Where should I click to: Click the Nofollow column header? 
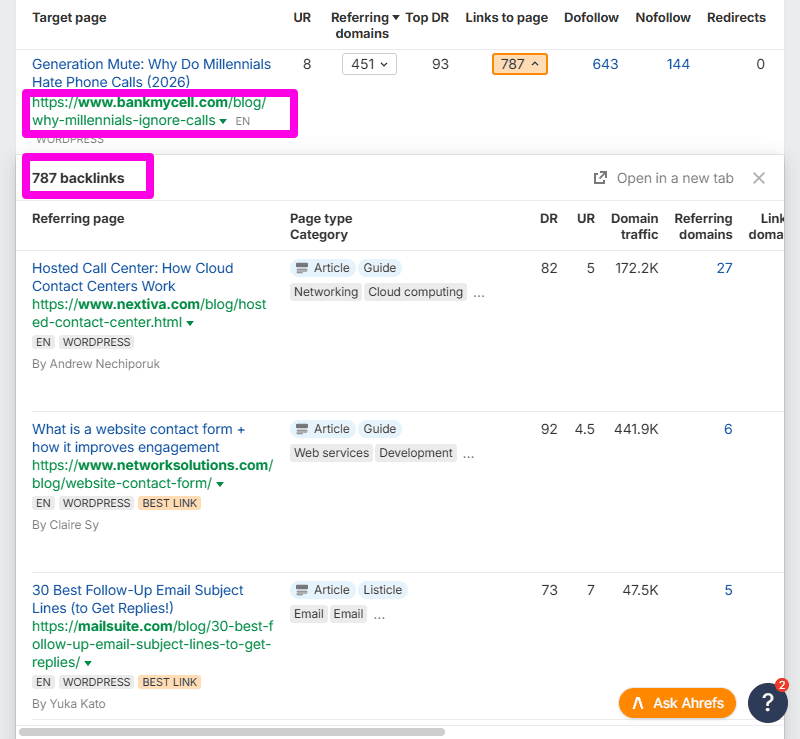coord(663,18)
